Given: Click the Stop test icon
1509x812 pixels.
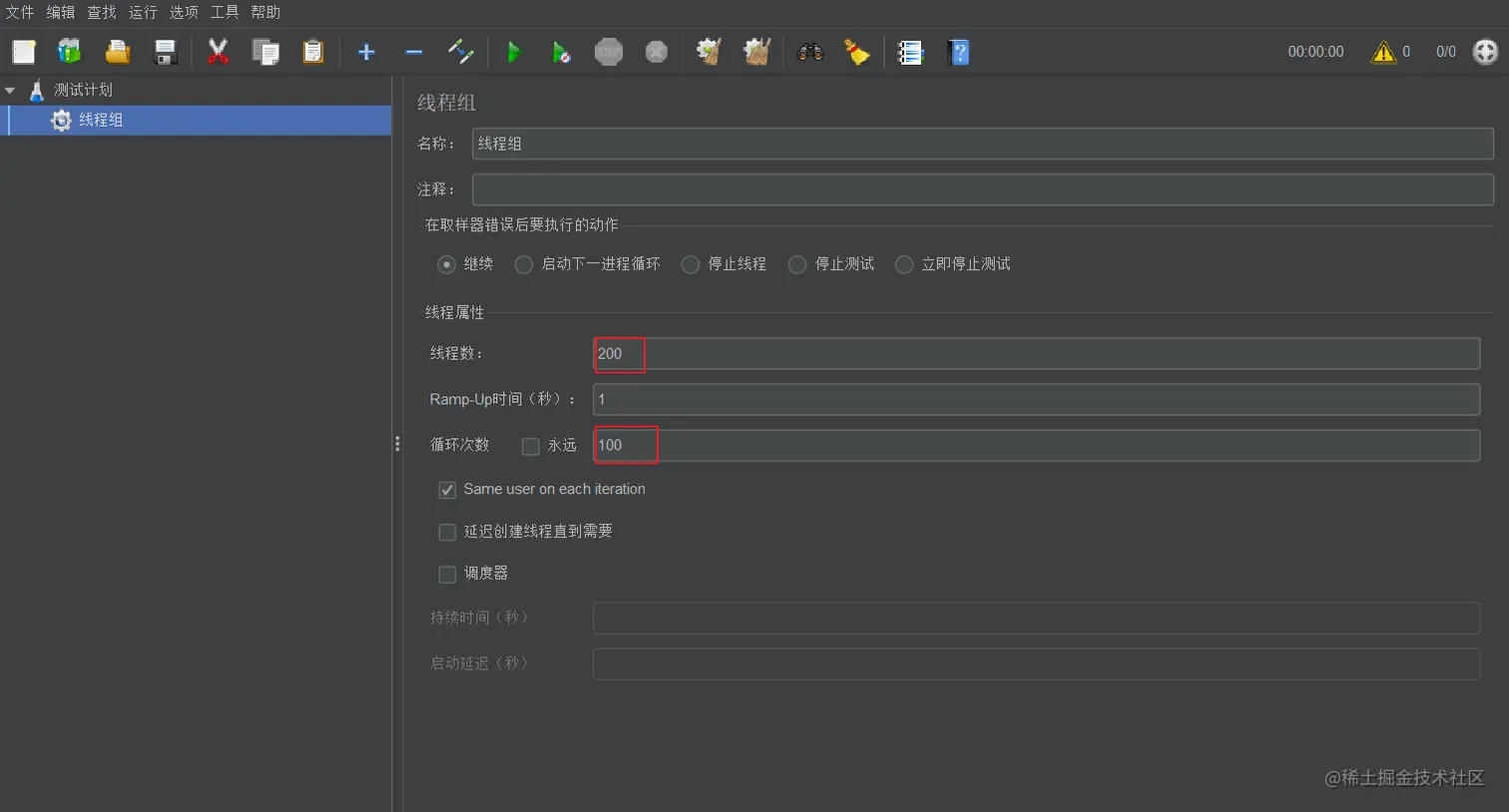Looking at the screenshot, I should tap(609, 52).
